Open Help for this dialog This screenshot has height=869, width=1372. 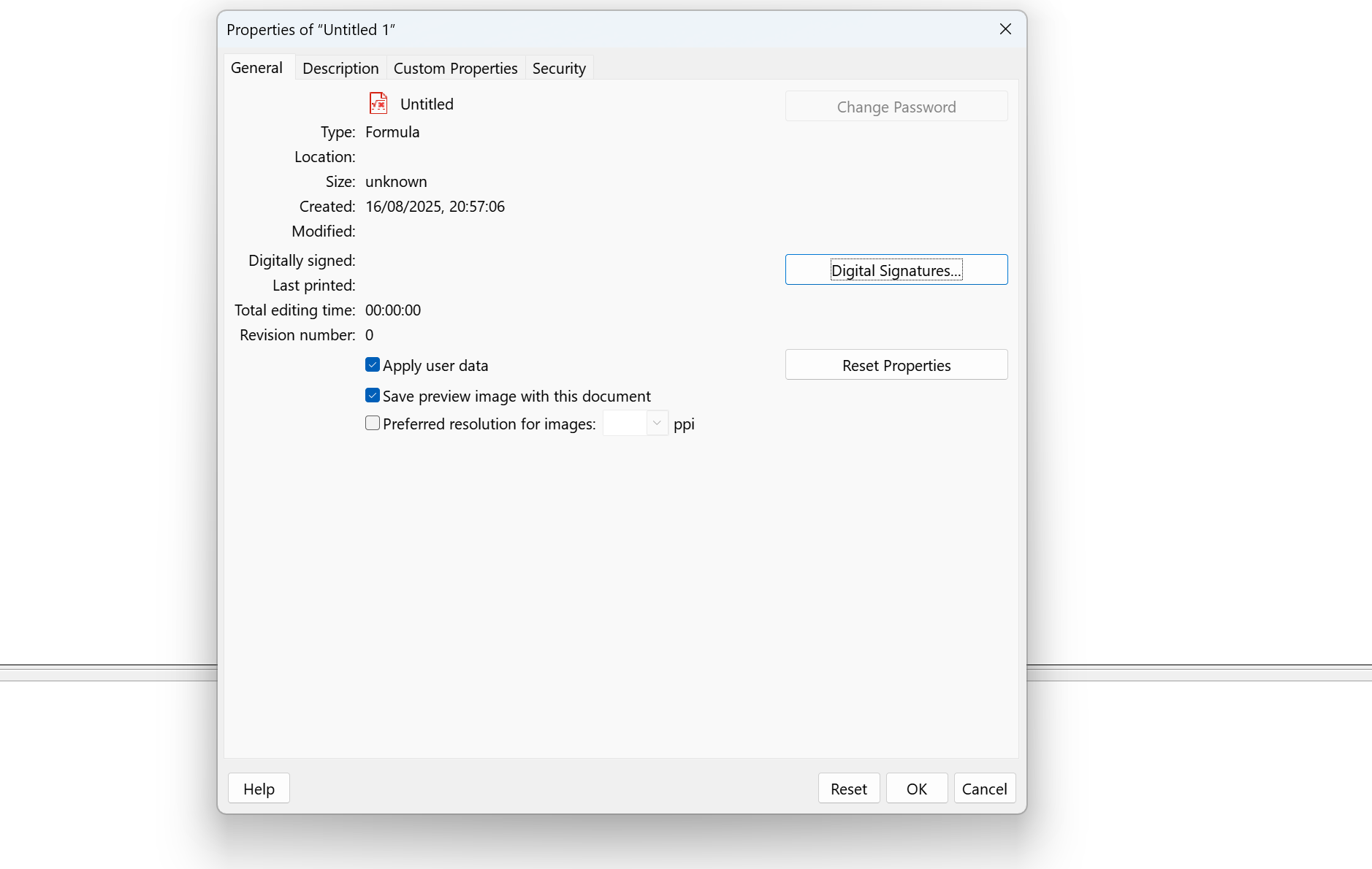[259, 789]
